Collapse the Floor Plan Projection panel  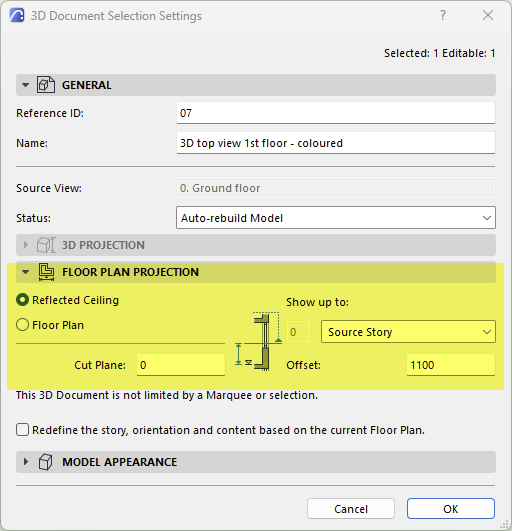(25, 272)
